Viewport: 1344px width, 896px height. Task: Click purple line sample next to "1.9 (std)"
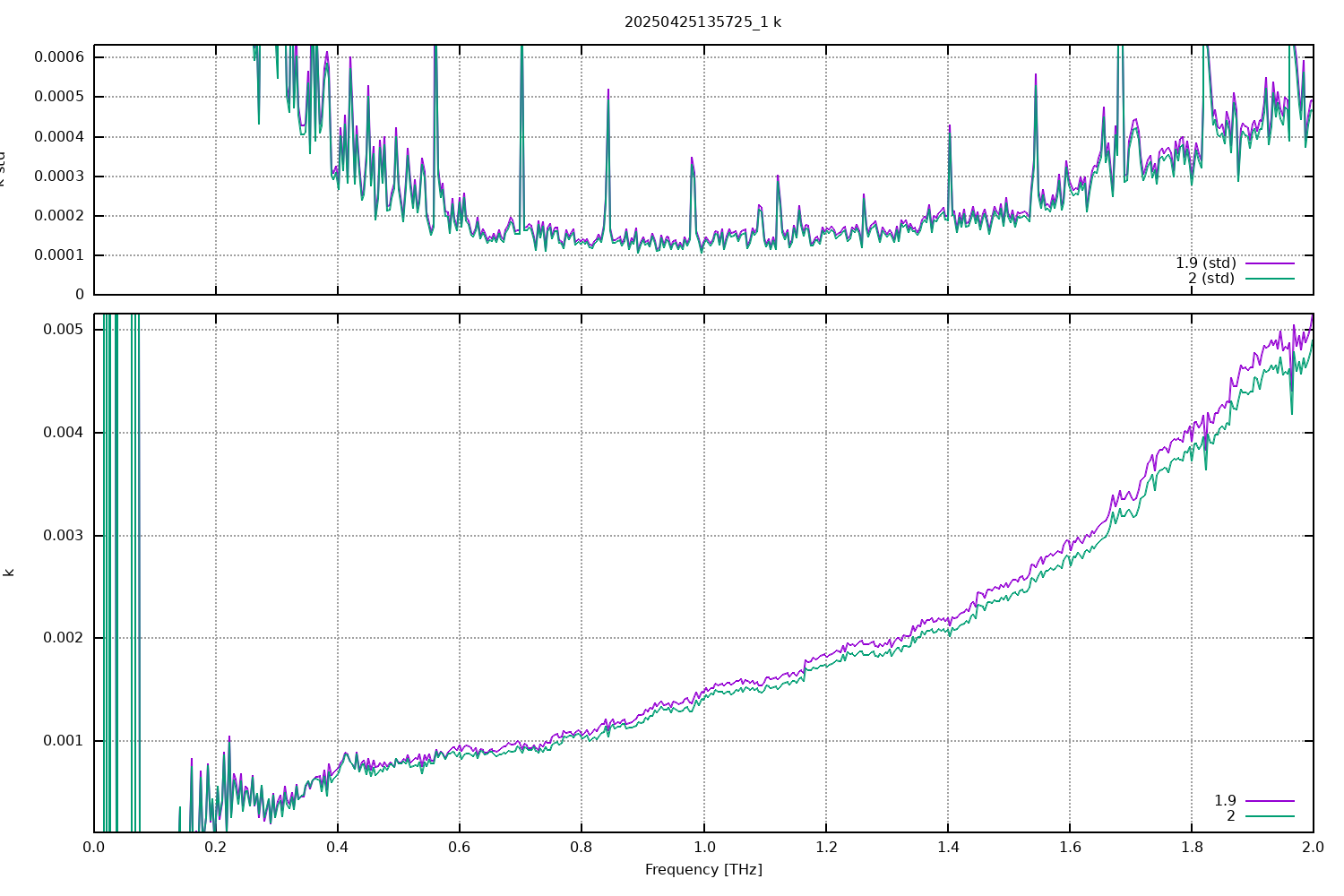(1270, 263)
